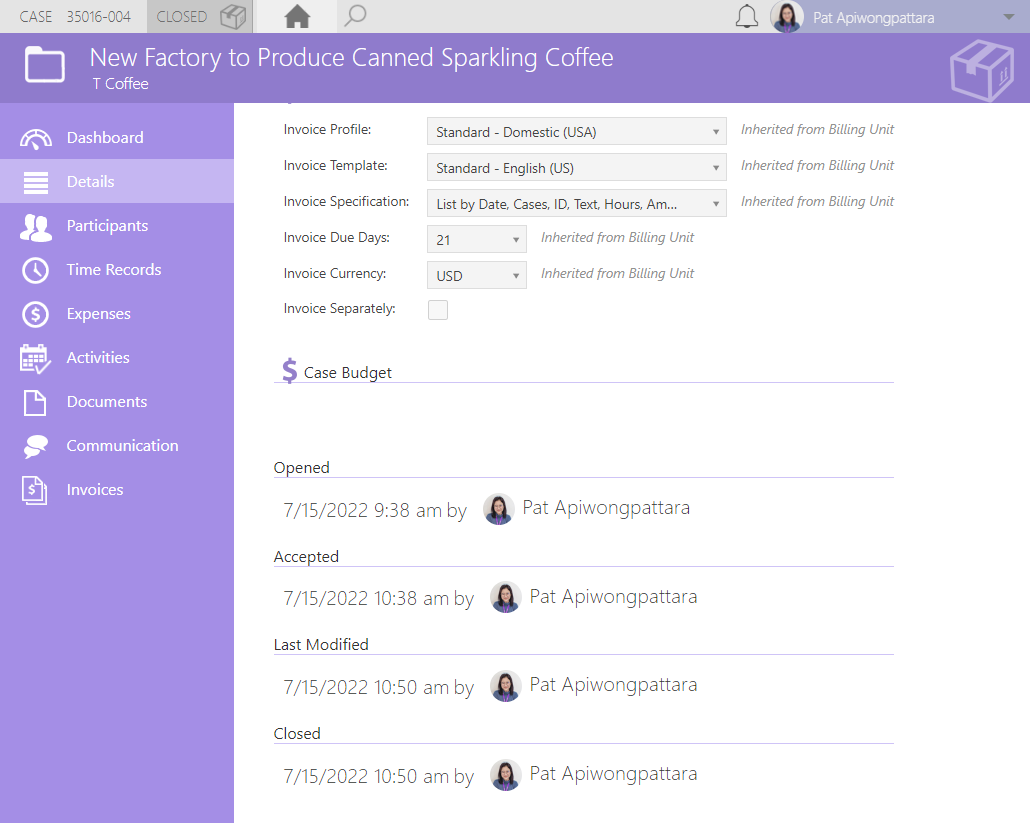The image size is (1030, 823).
Task: Open the Communication section
Action: click(x=117, y=445)
